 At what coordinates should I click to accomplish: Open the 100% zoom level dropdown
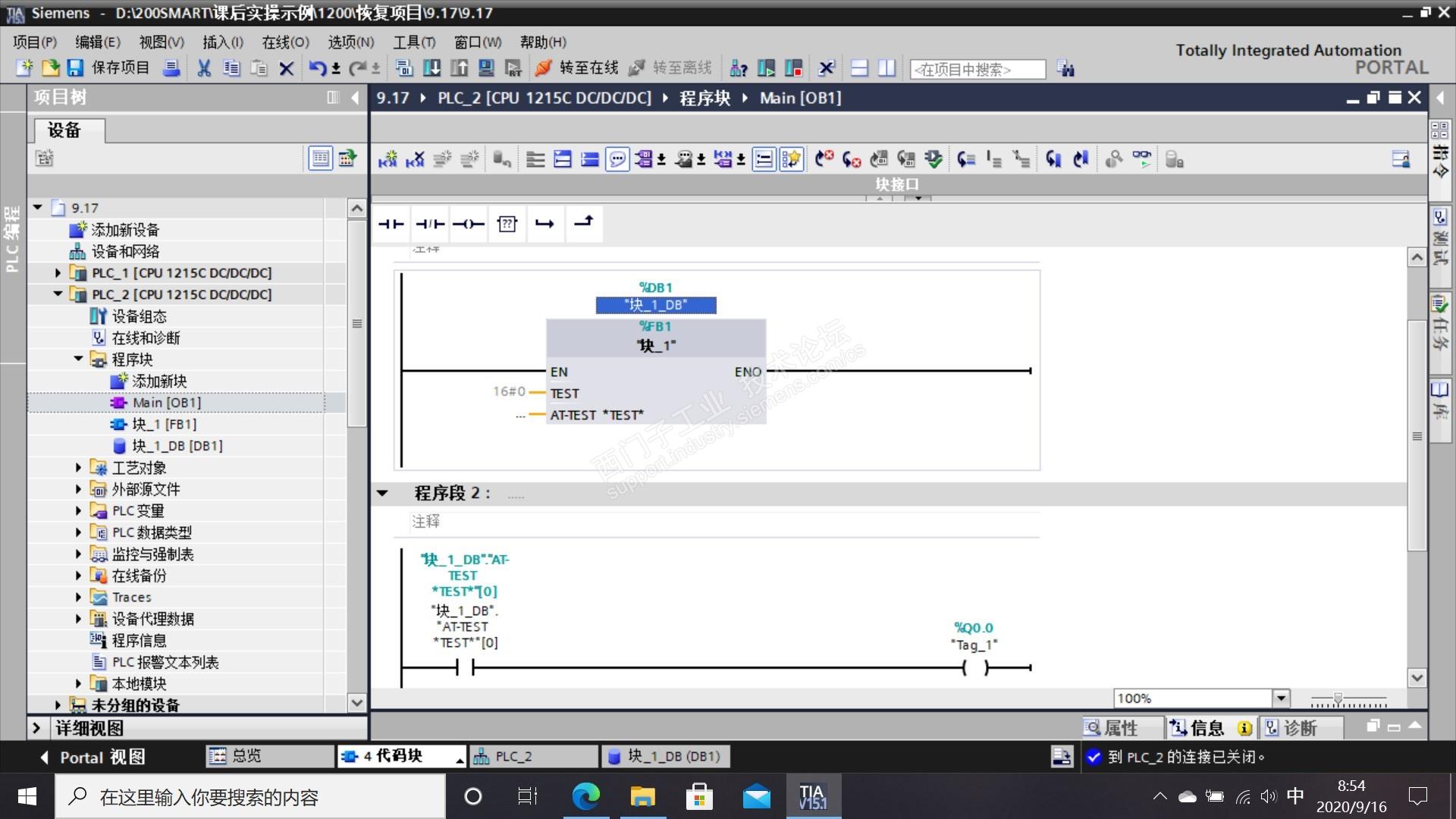1281,698
